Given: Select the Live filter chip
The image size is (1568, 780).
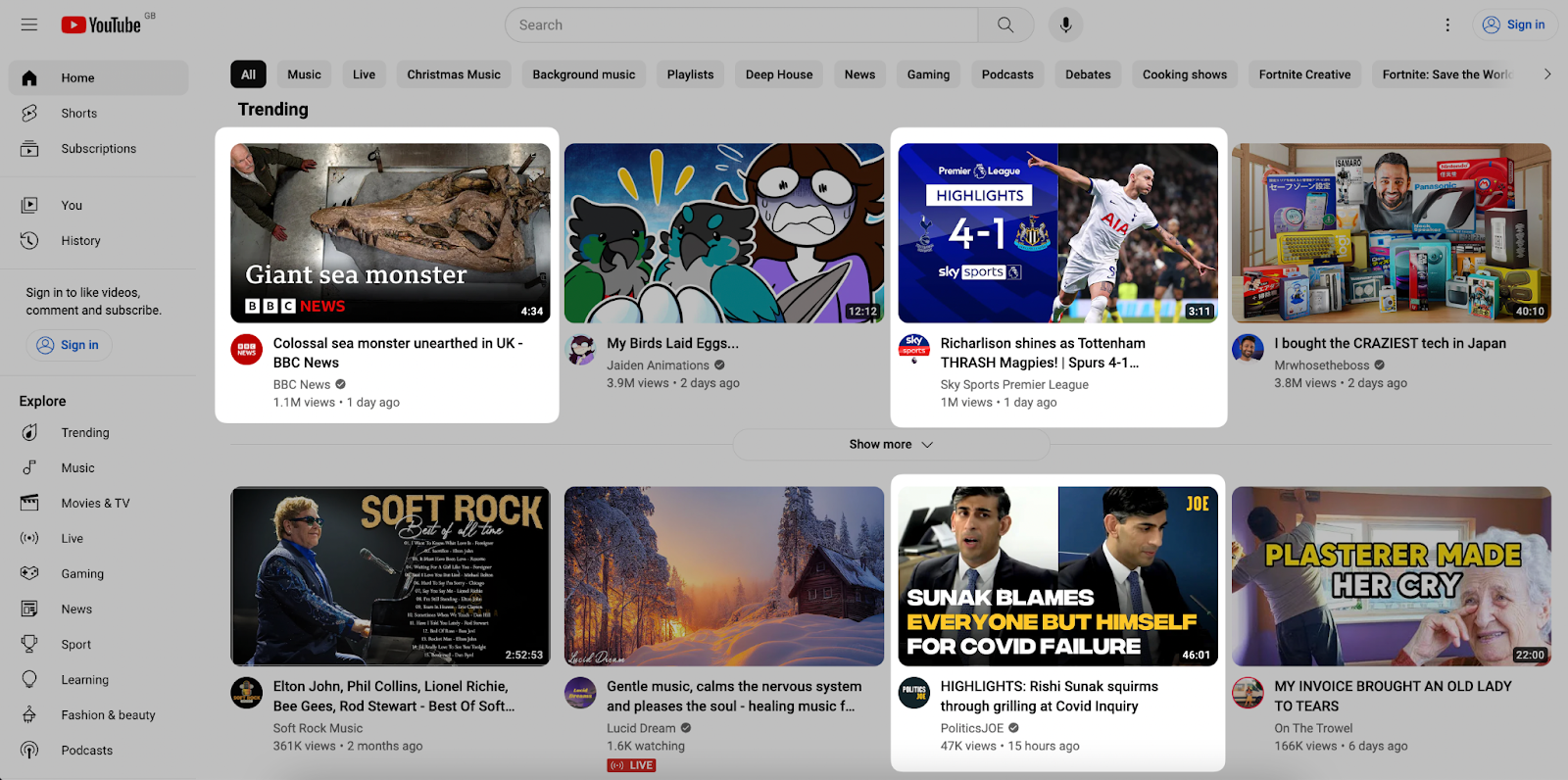Looking at the screenshot, I should (x=364, y=74).
